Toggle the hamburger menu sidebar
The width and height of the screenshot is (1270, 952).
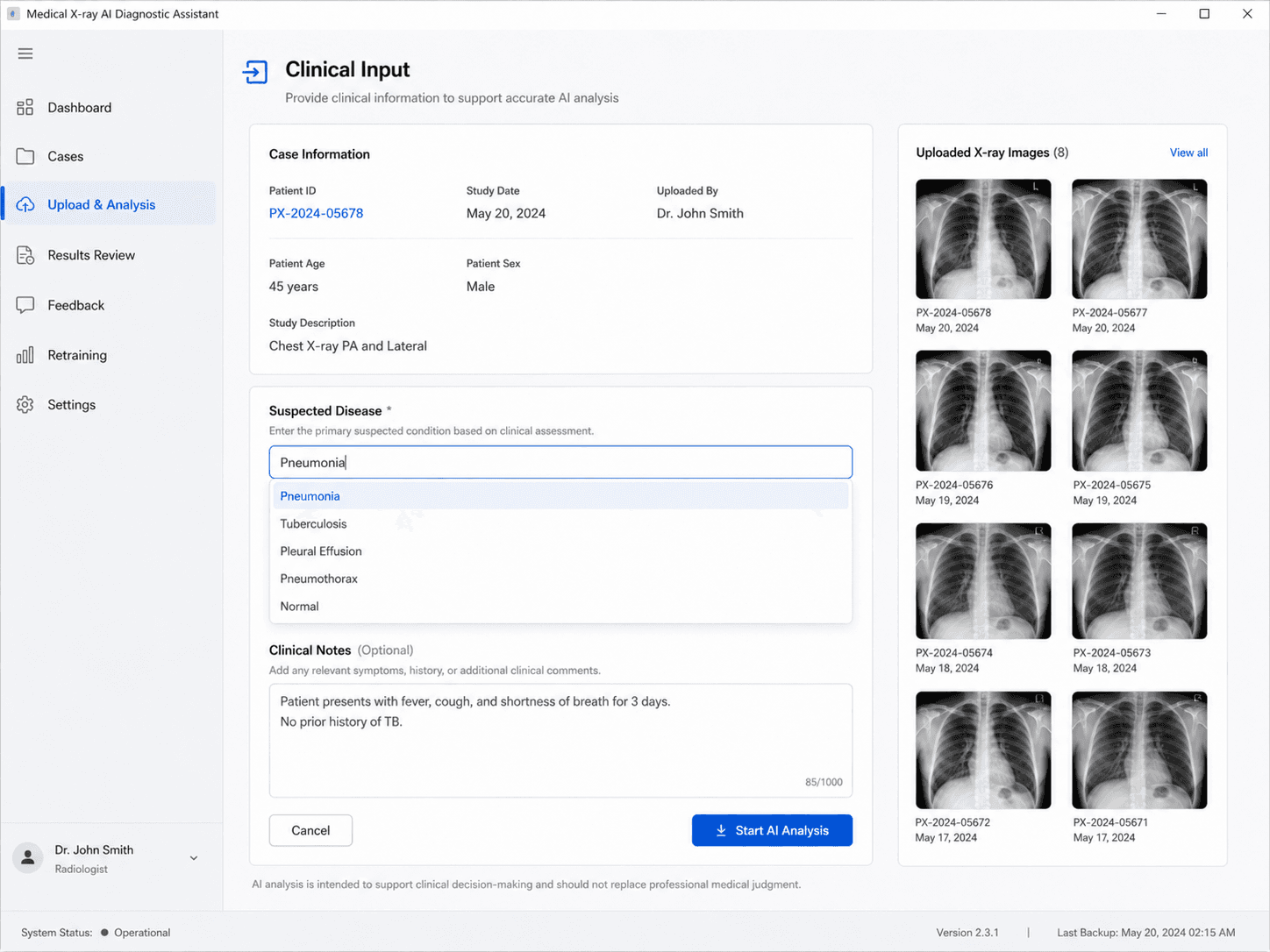pyautogui.click(x=25, y=53)
